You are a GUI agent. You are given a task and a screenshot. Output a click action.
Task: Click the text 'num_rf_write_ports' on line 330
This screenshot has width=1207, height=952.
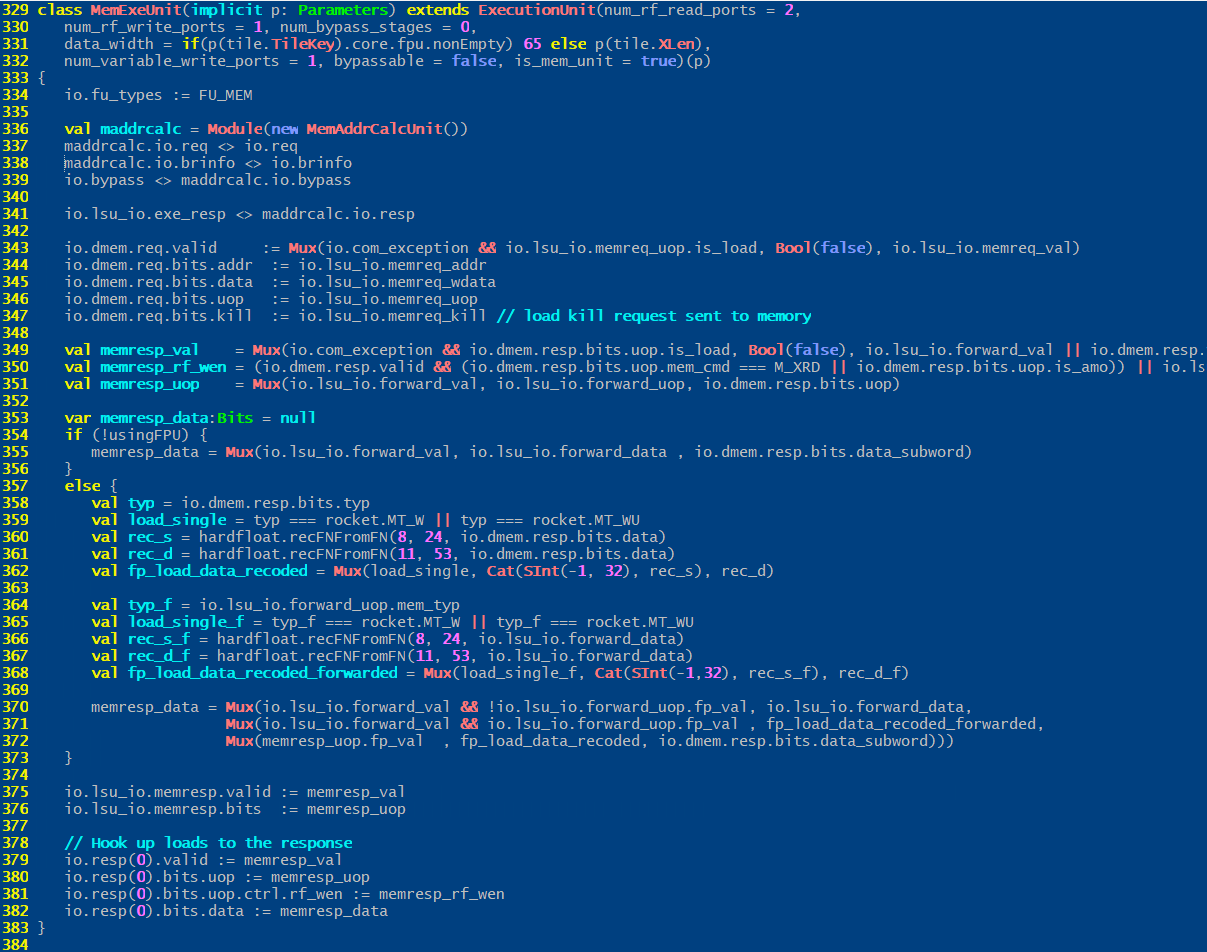(x=145, y=27)
